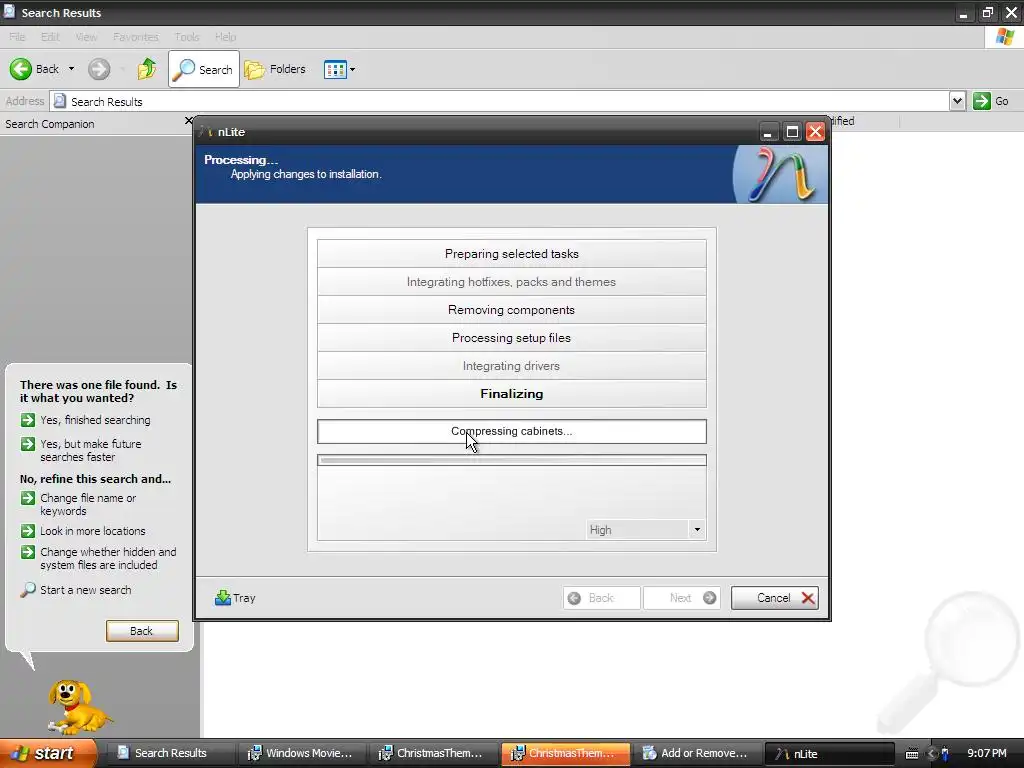Open the Help menu in Explorer
The image size is (1024, 768).
point(225,37)
